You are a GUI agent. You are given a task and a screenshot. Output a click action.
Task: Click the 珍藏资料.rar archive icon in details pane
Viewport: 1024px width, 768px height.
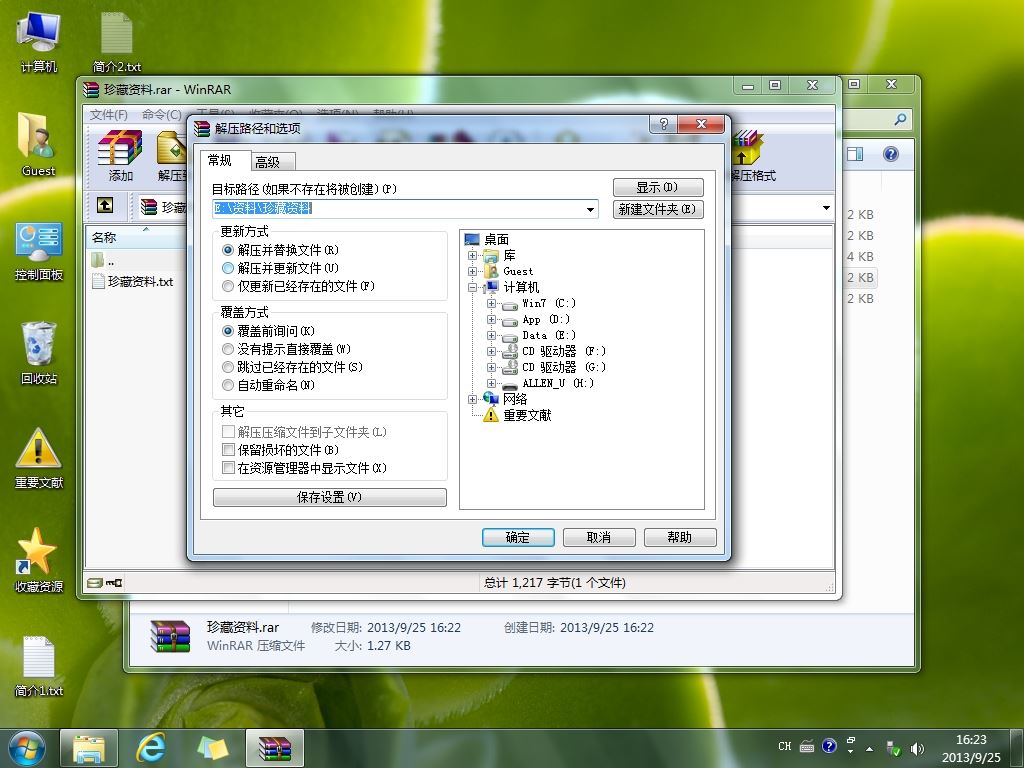coord(170,636)
